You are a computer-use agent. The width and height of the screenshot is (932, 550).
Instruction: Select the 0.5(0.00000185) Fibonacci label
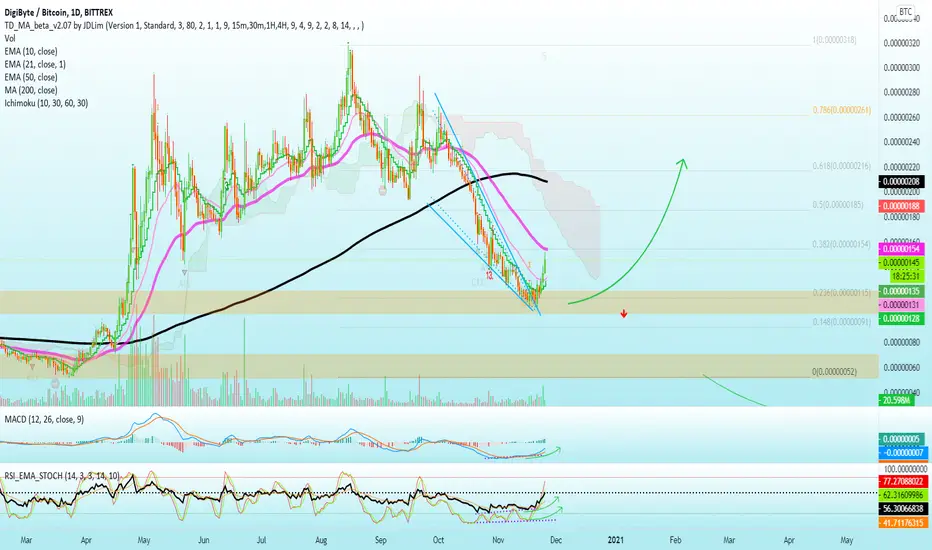[x=838, y=205]
